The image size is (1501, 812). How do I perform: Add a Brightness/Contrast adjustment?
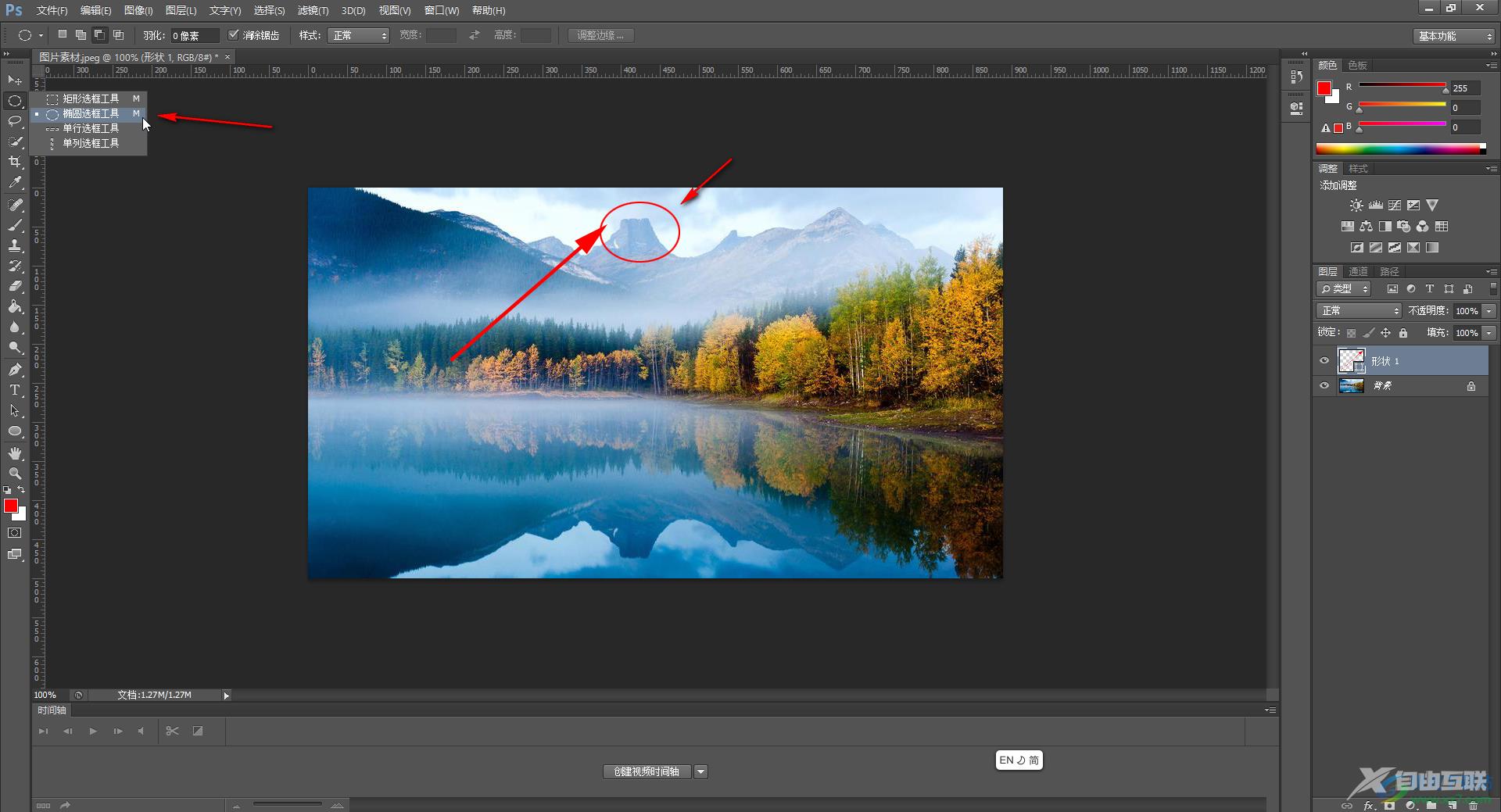[1356, 205]
